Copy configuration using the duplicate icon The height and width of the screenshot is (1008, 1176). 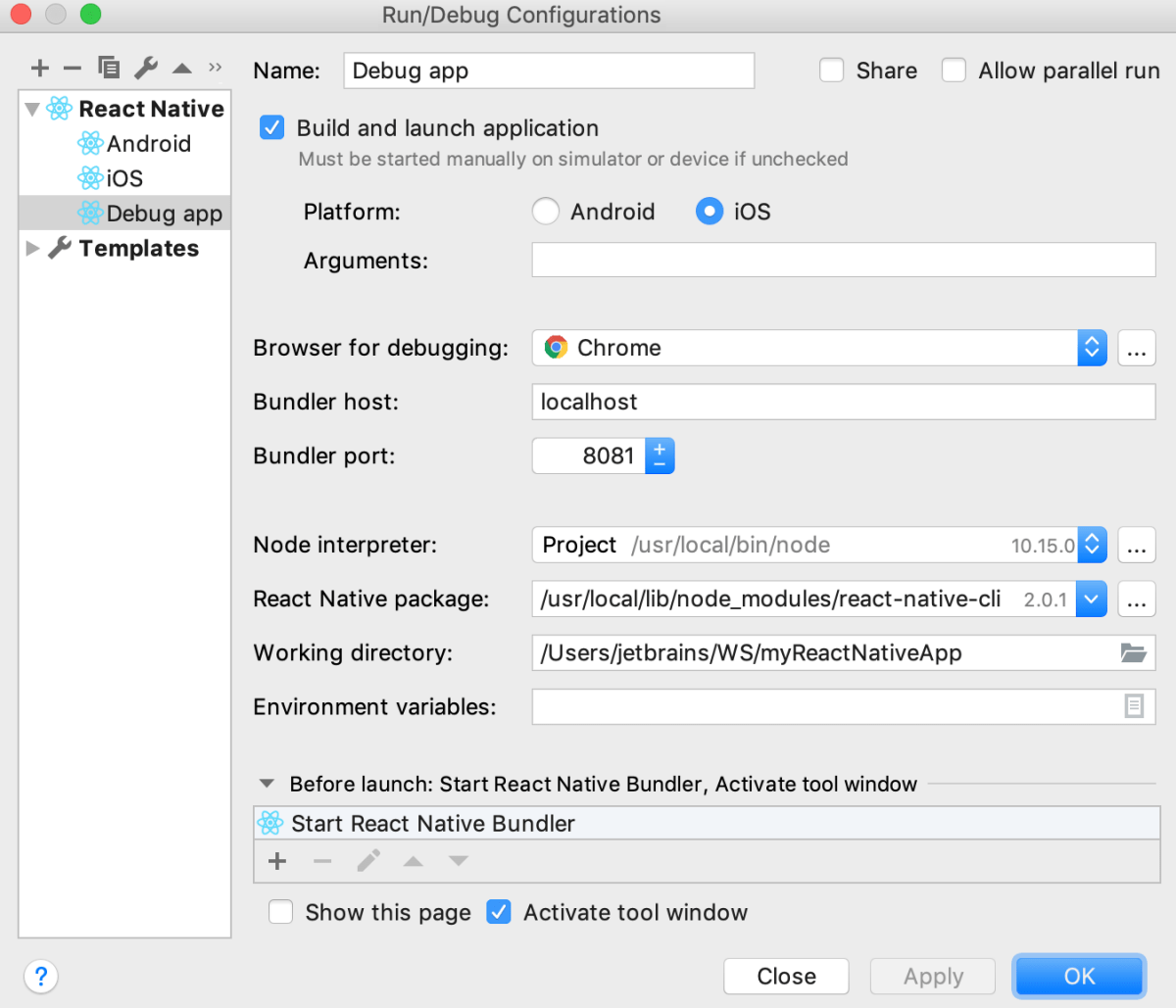coord(109,68)
